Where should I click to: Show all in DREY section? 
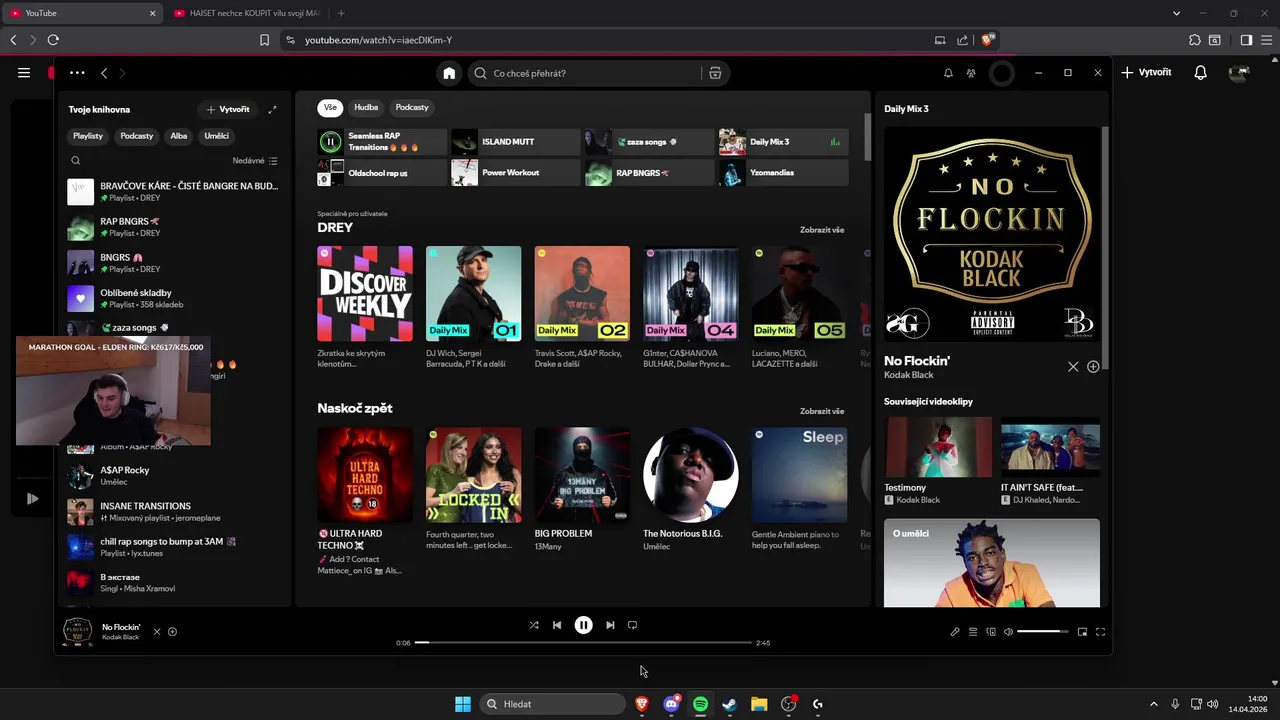click(x=822, y=230)
